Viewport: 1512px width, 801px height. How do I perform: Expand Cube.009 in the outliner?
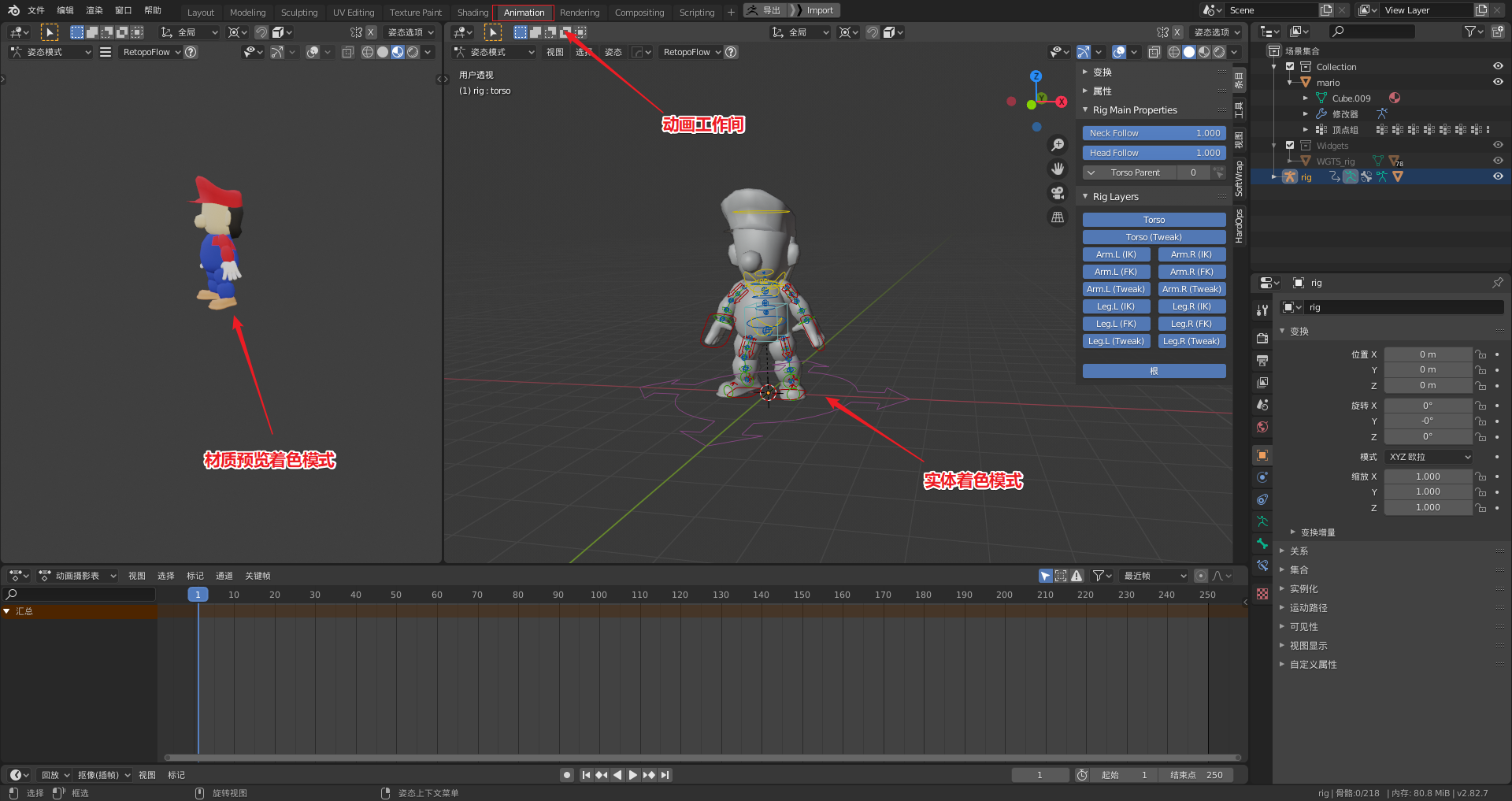click(1306, 98)
